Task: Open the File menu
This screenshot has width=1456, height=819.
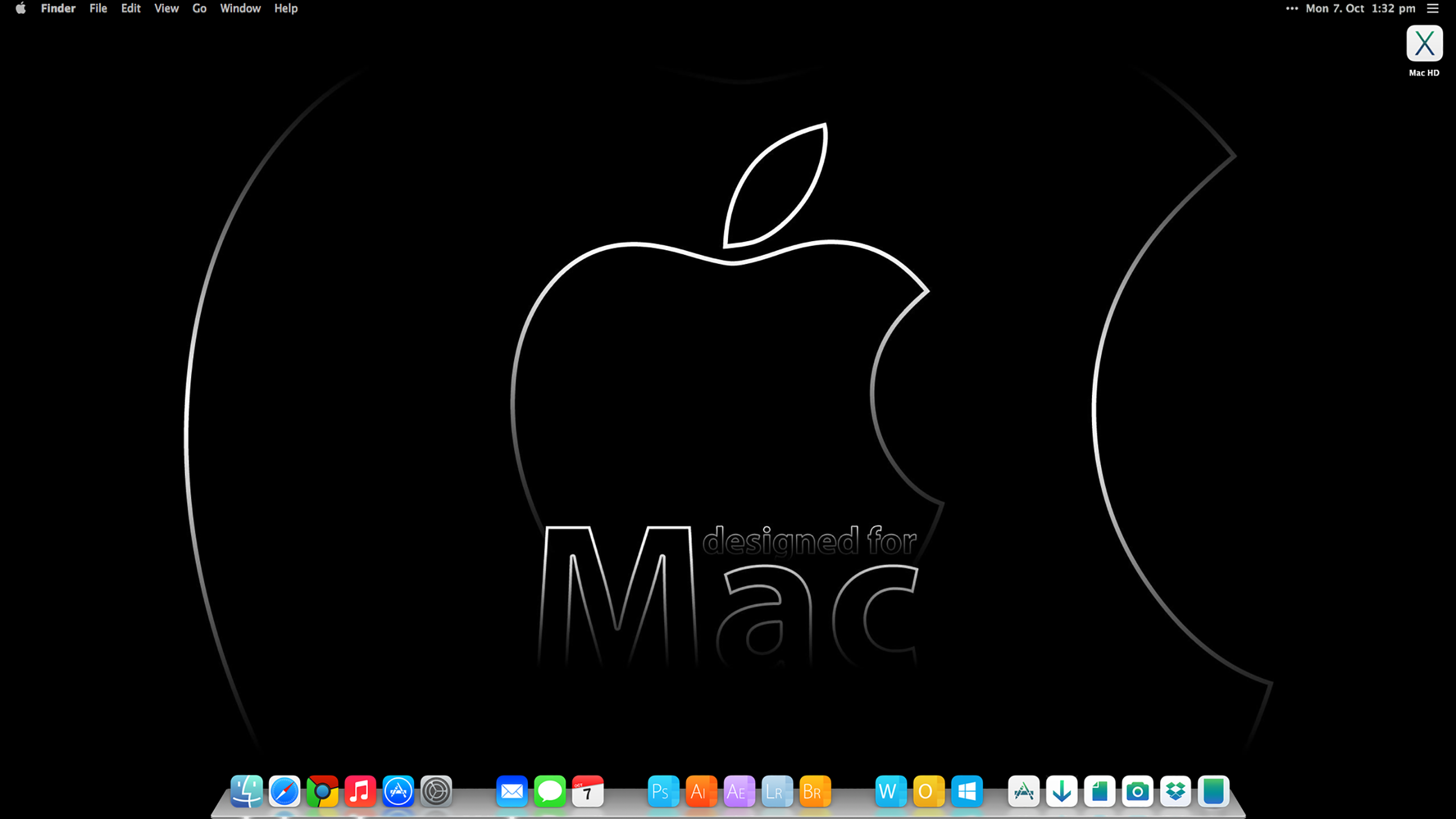Action: pyautogui.click(x=98, y=9)
